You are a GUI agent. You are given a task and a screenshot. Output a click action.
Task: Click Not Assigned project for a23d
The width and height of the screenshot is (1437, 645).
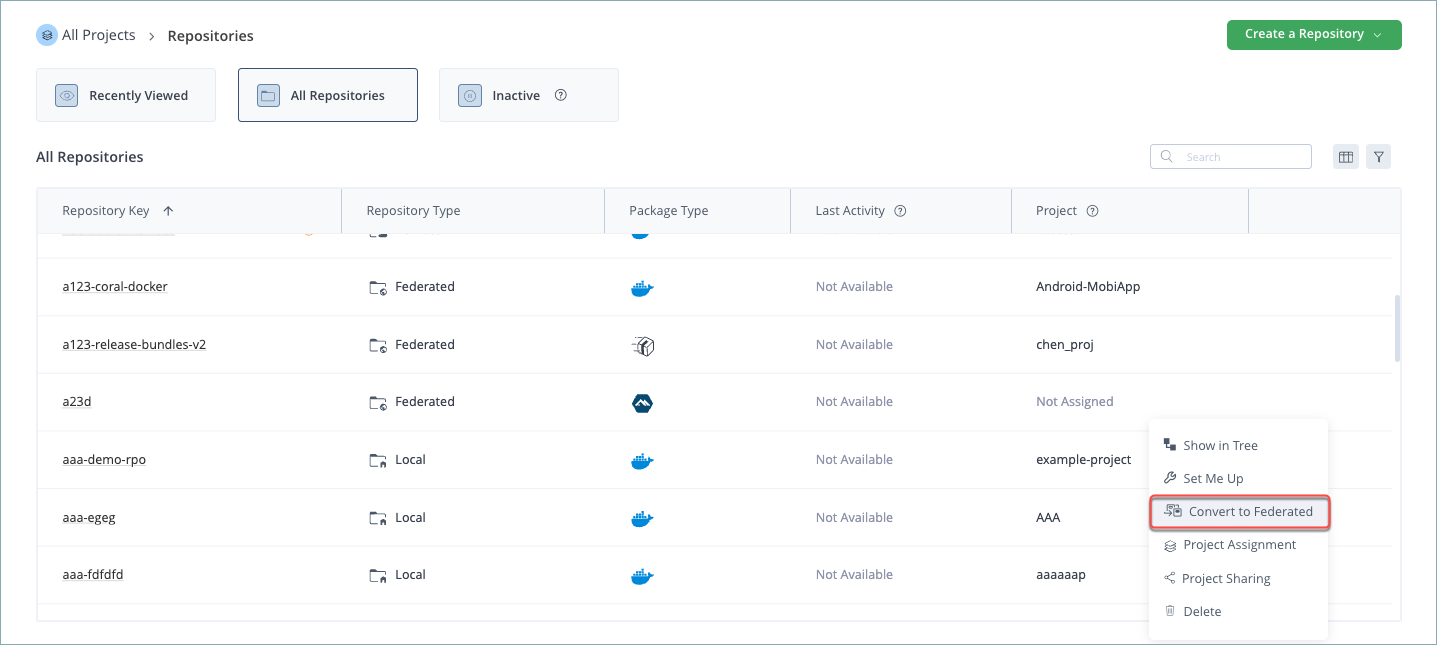point(1075,402)
